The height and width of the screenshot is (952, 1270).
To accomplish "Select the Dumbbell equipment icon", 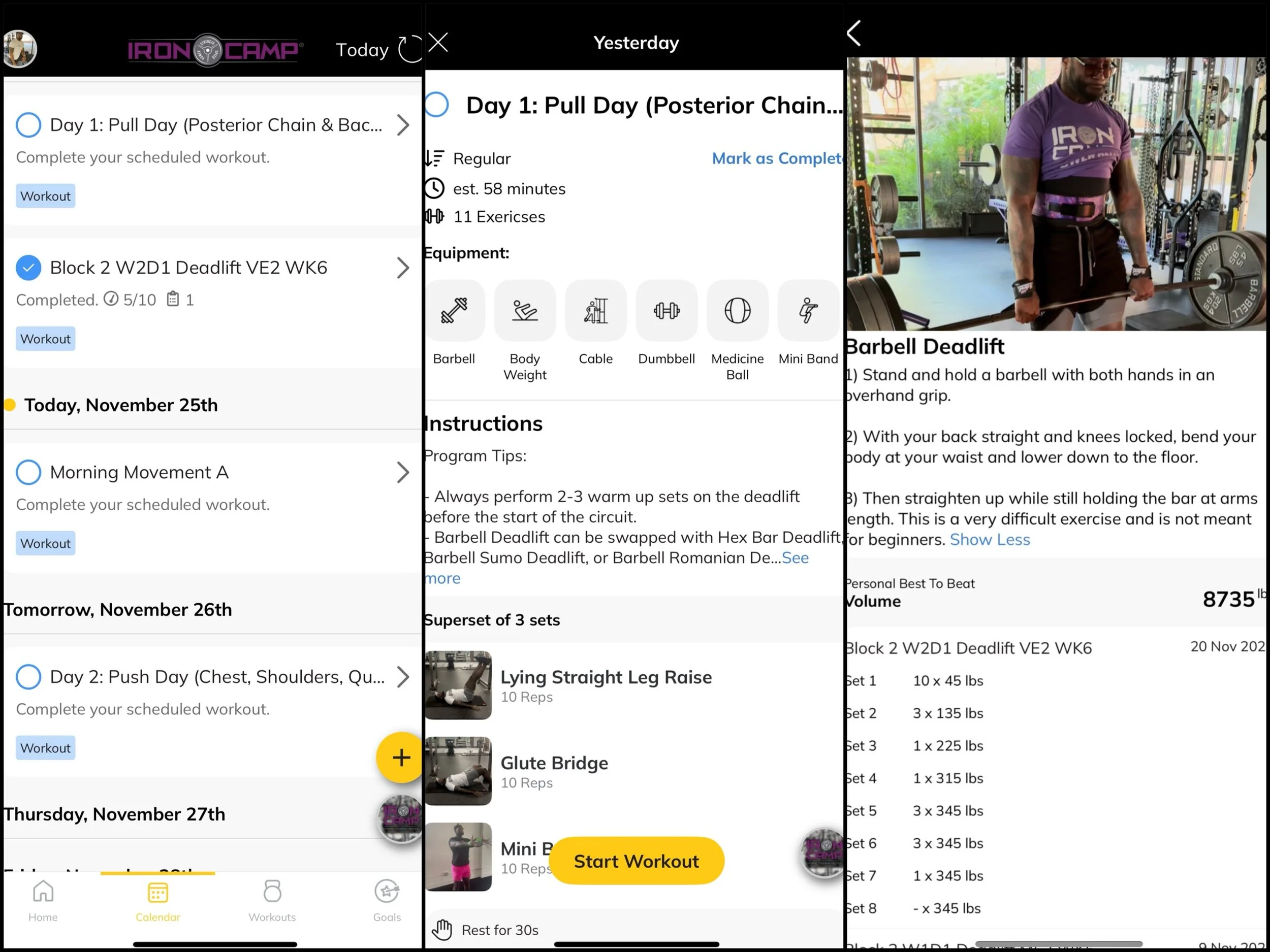I will (x=666, y=310).
